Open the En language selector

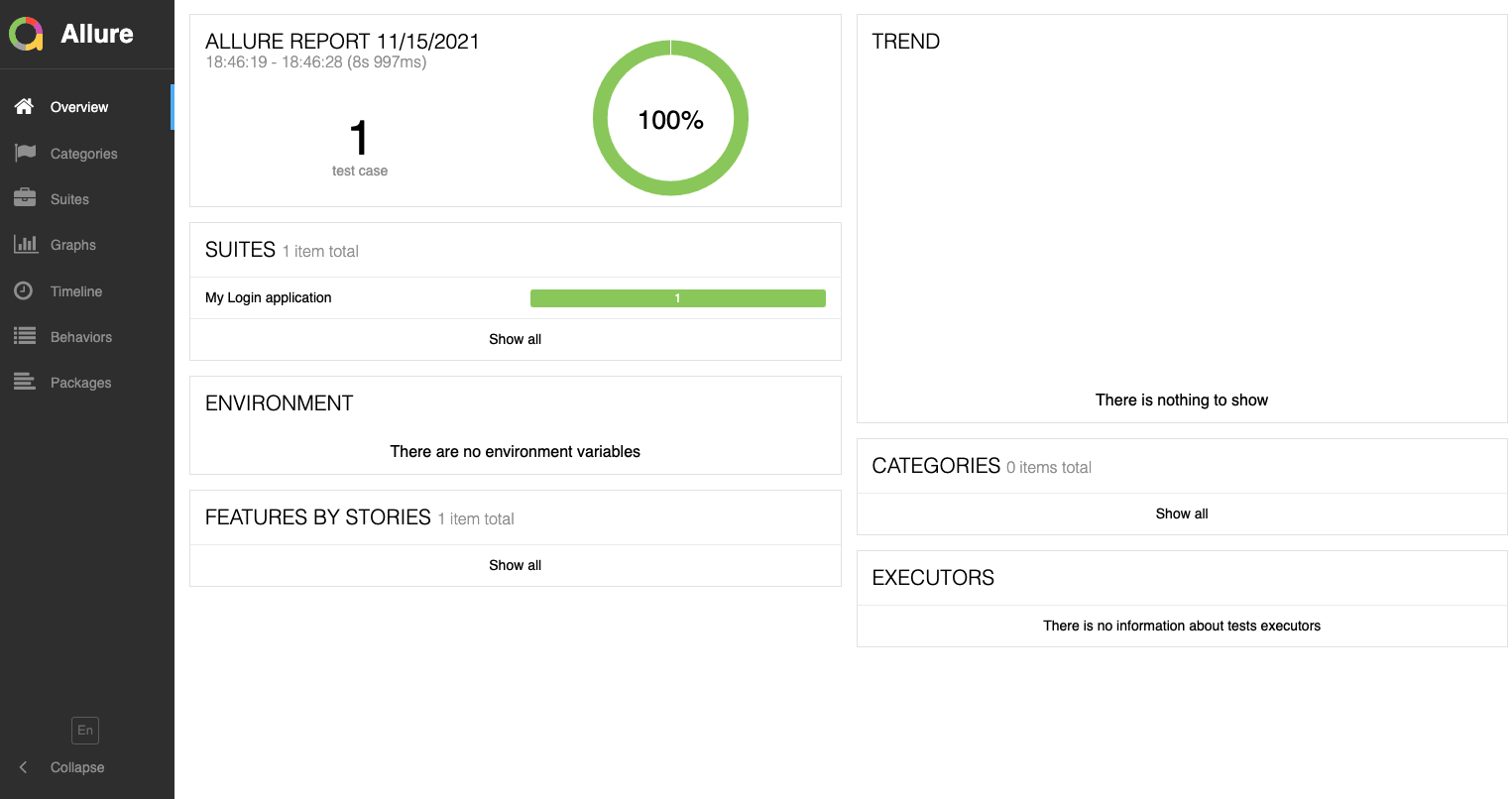coord(85,731)
